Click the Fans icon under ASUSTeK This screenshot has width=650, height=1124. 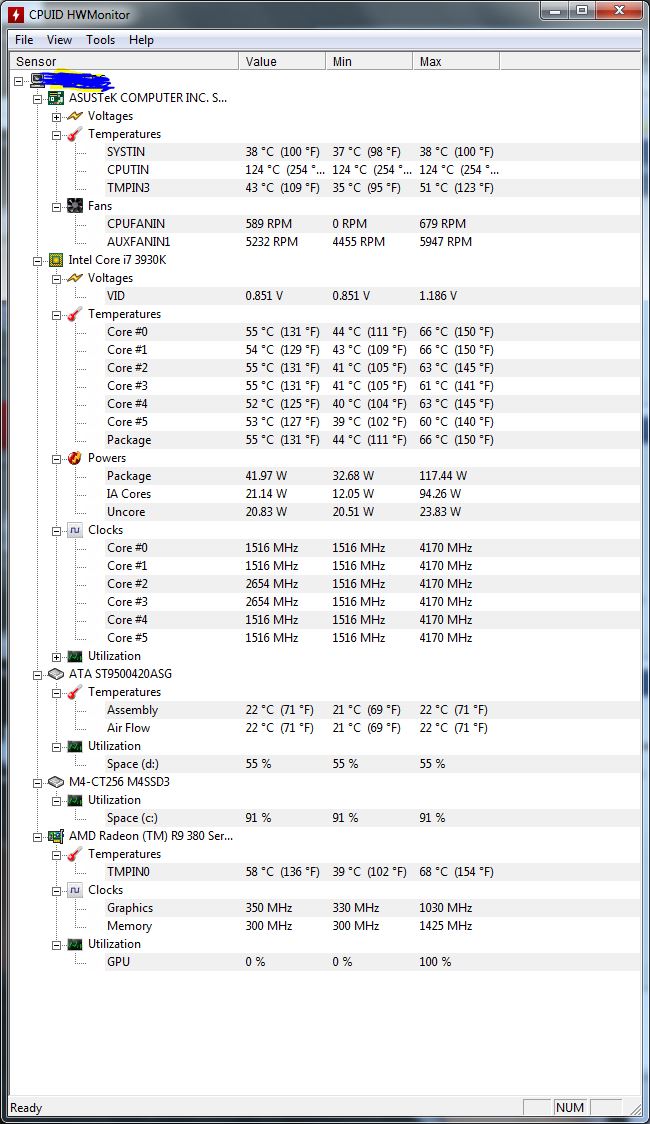pyautogui.click(x=75, y=206)
